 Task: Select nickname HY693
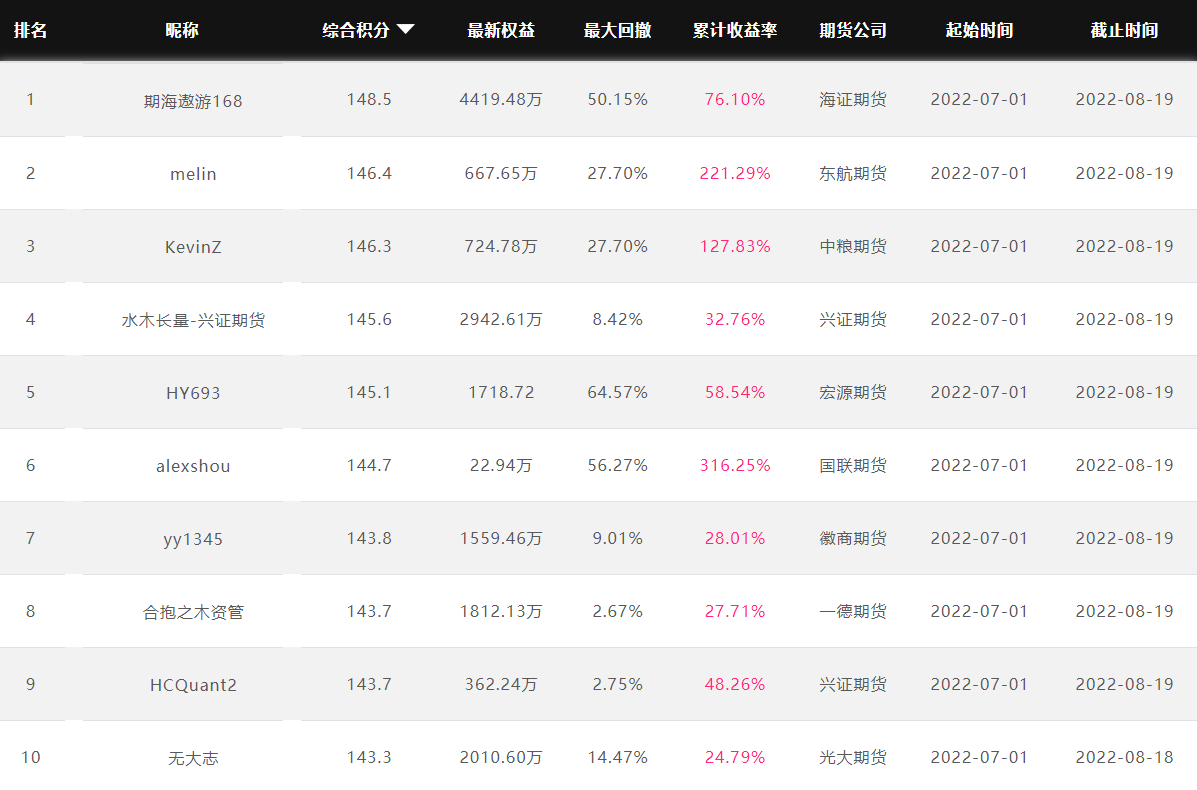click(193, 393)
